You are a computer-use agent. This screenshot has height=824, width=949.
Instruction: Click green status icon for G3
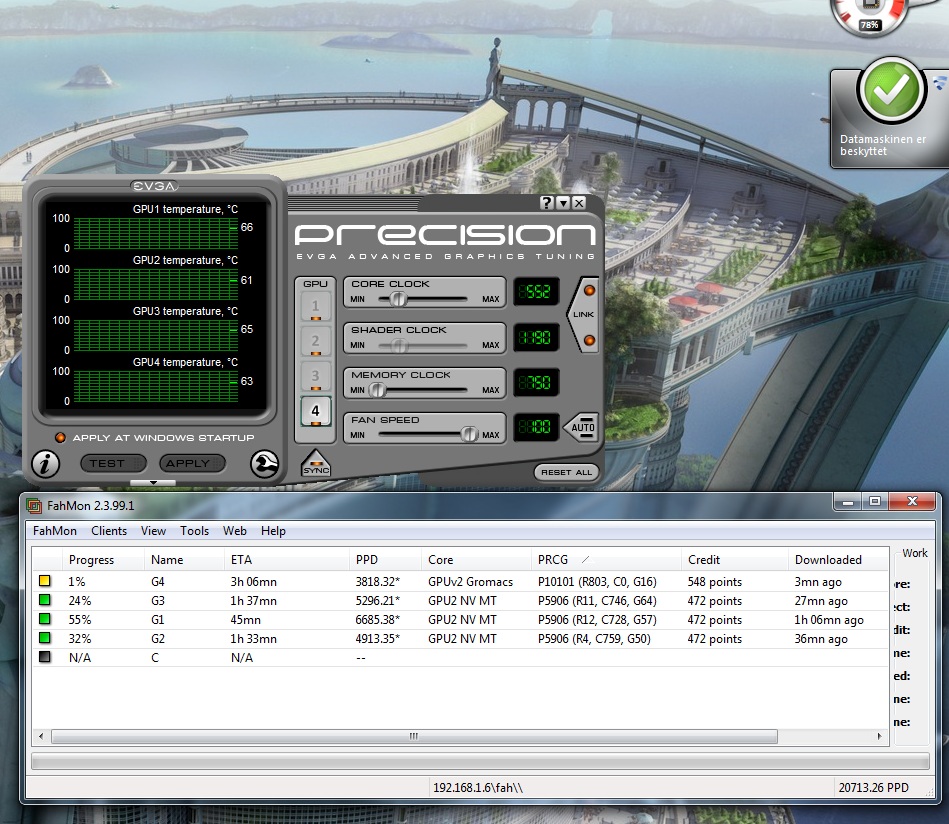[45, 600]
